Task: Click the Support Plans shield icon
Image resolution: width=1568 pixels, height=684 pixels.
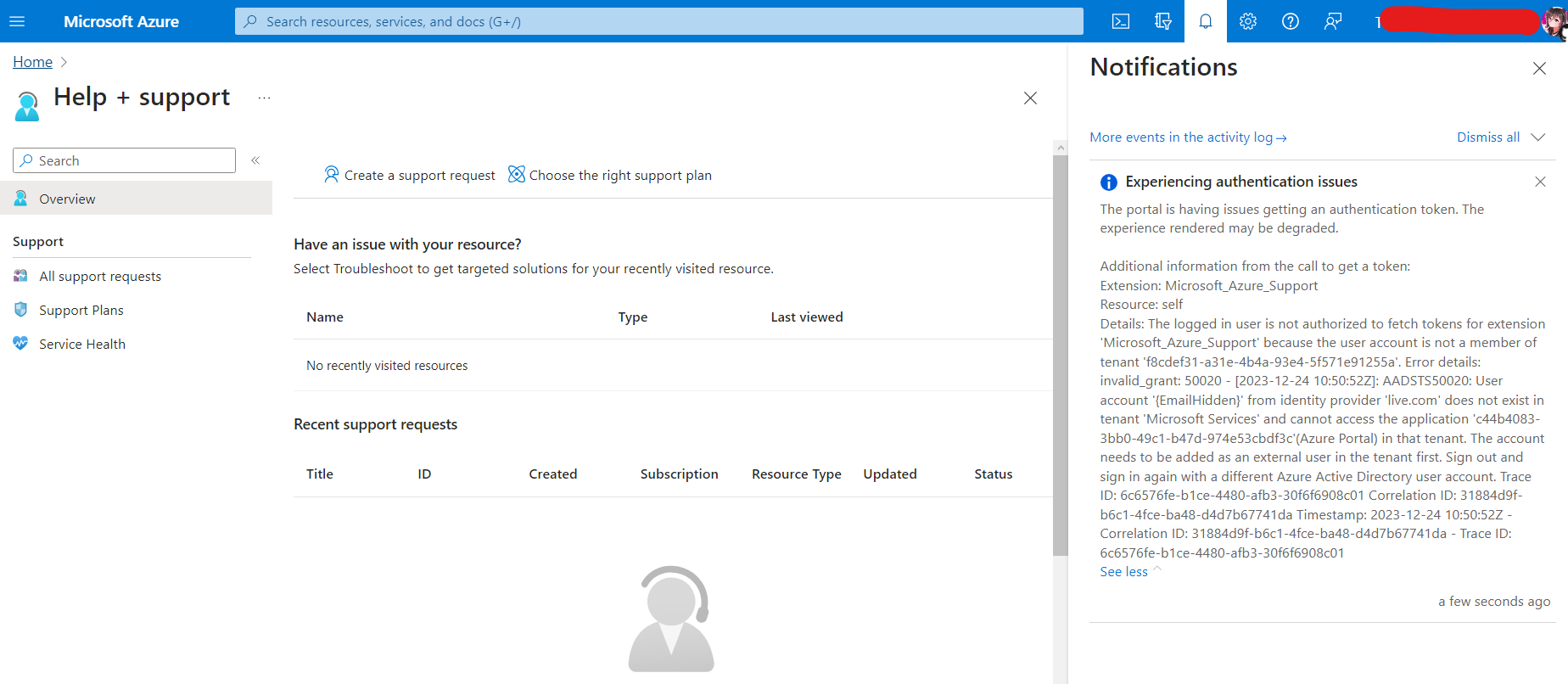Action: click(21, 310)
